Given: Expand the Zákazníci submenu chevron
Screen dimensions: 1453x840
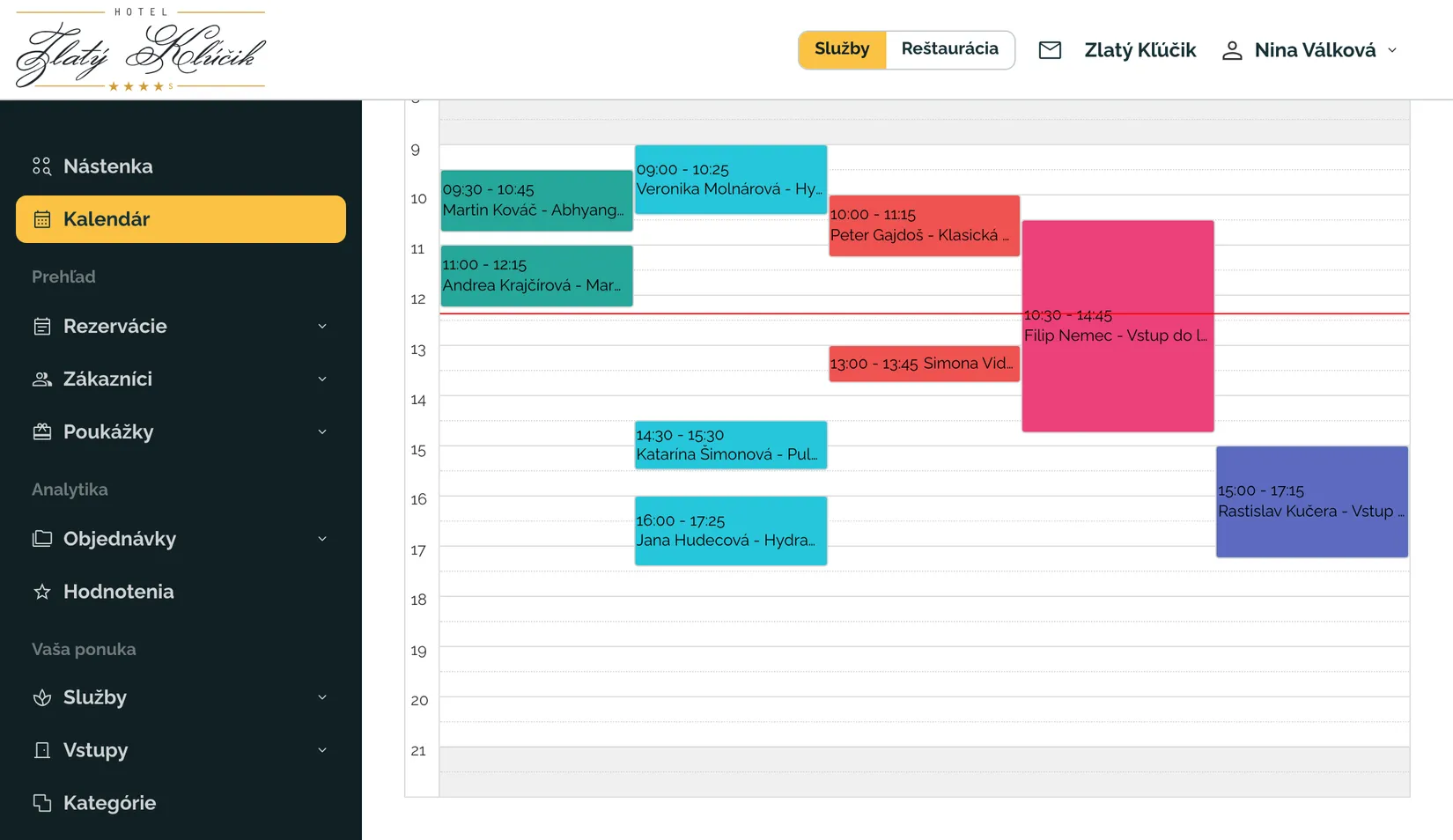Looking at the screenshot, I should (322, 379).
